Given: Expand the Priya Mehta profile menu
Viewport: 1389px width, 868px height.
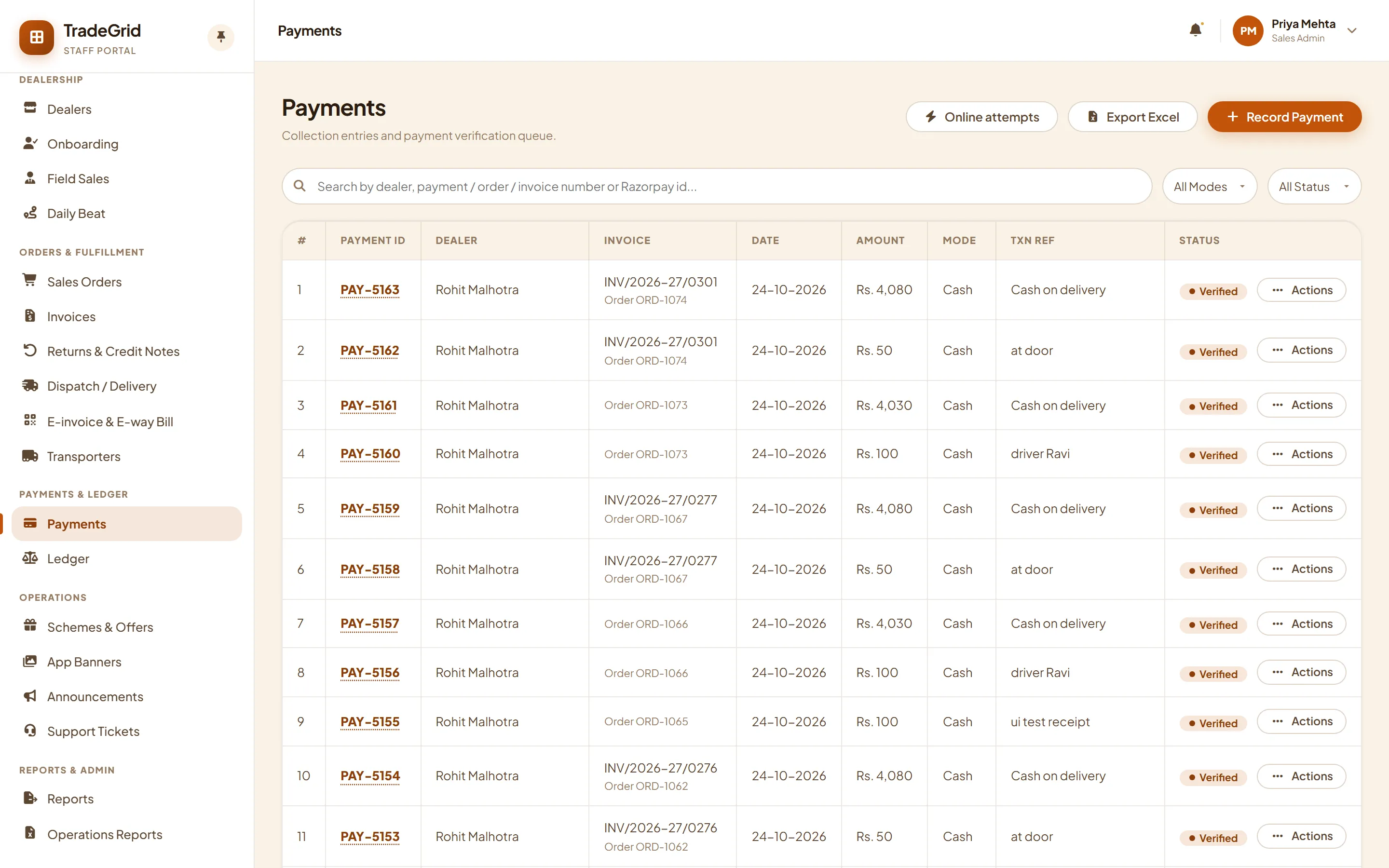Looking at the screenshot, I should pos(1352,31).
